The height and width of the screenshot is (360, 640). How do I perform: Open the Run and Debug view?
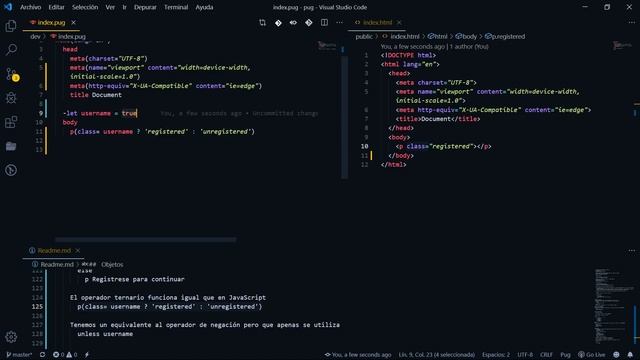click(x=11, y=98)
